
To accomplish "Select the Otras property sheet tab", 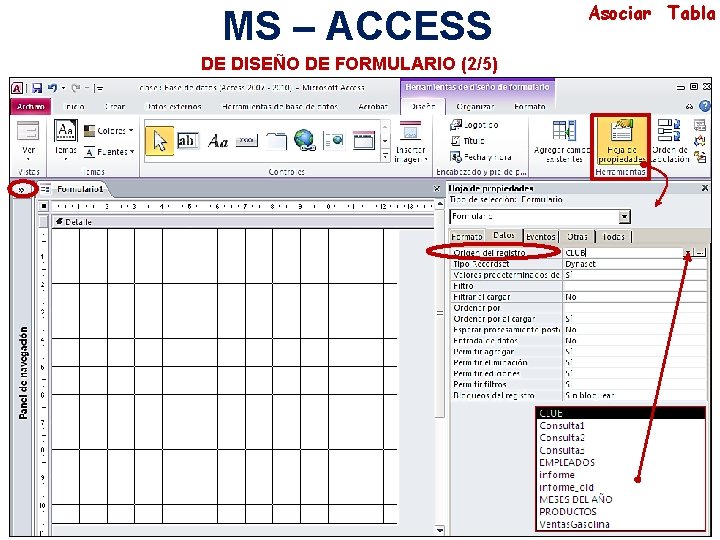I will point(577,236).
